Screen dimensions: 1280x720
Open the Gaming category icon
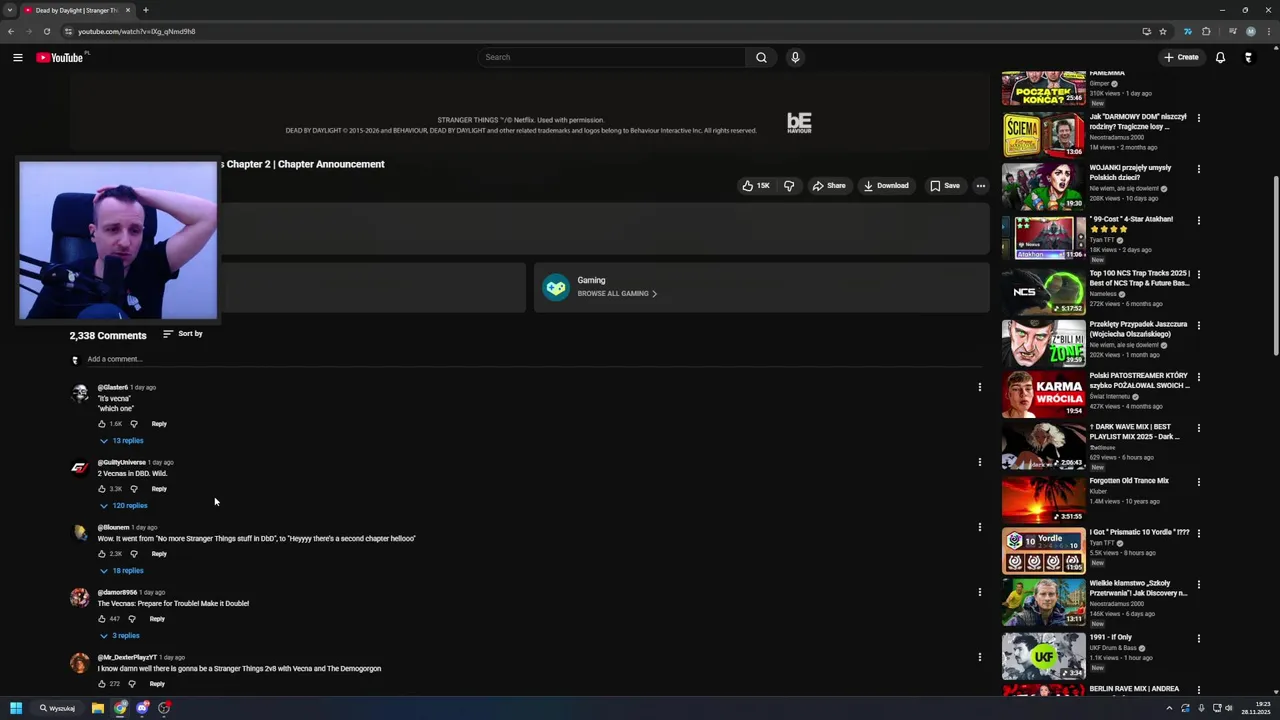[556, 287]
